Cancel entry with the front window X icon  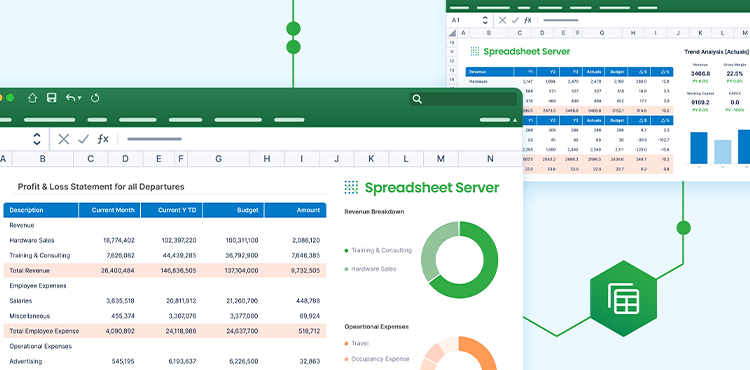(64, 139)
